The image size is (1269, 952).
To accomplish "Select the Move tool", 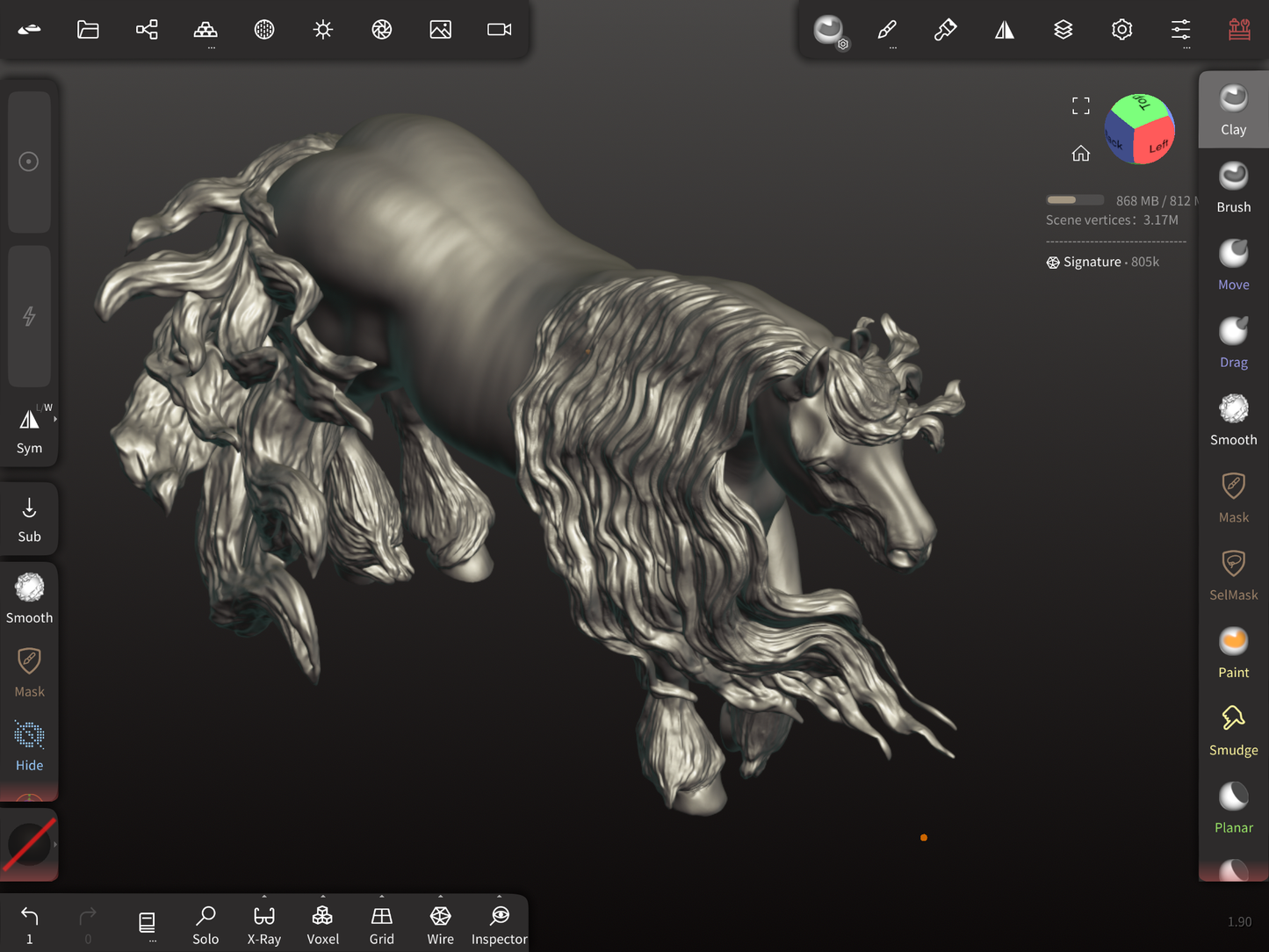I will click(1233, 264).
